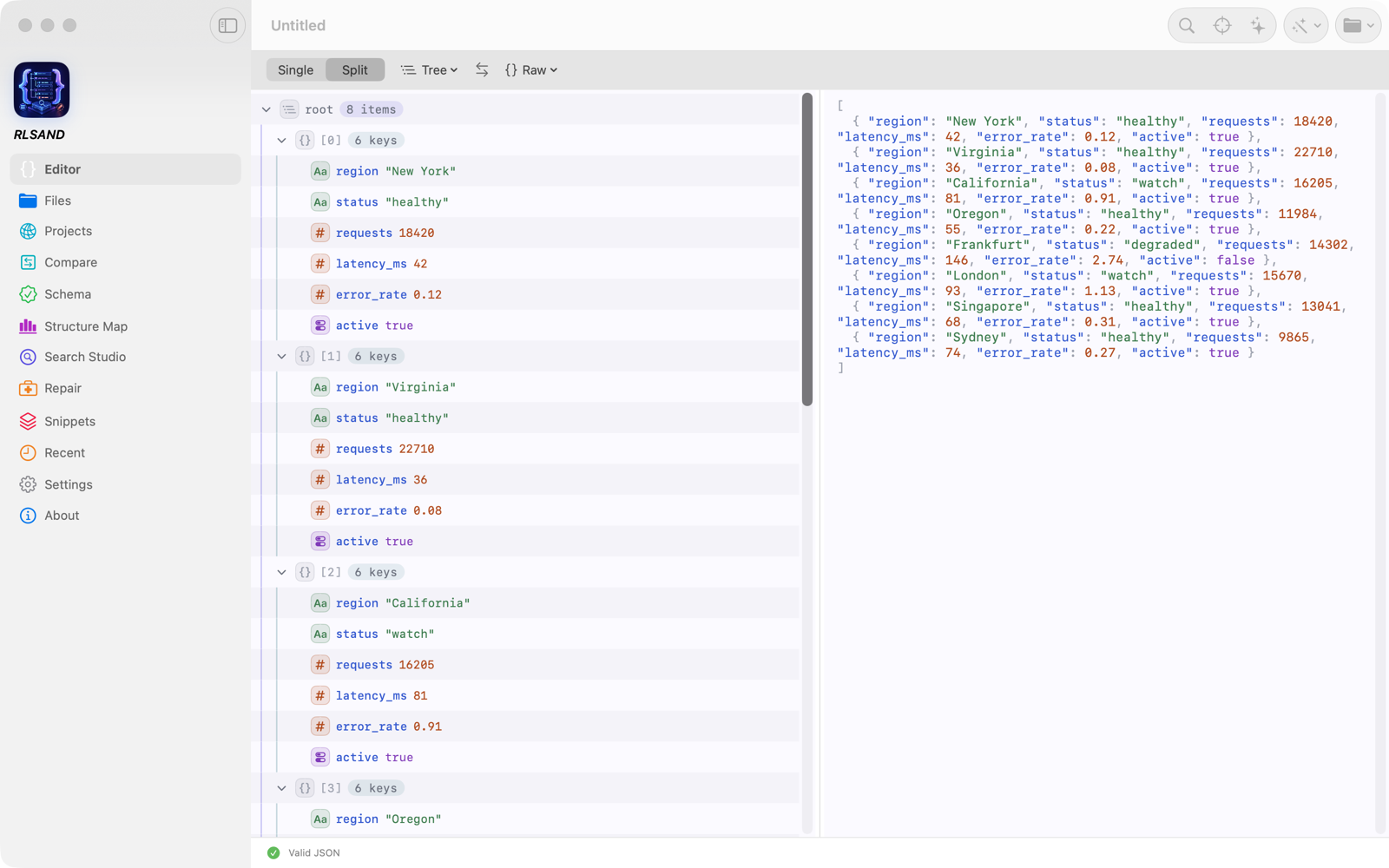Screen dimensions: 1389x868
Task: Click the Snippets icon
Action: [28, 421]
